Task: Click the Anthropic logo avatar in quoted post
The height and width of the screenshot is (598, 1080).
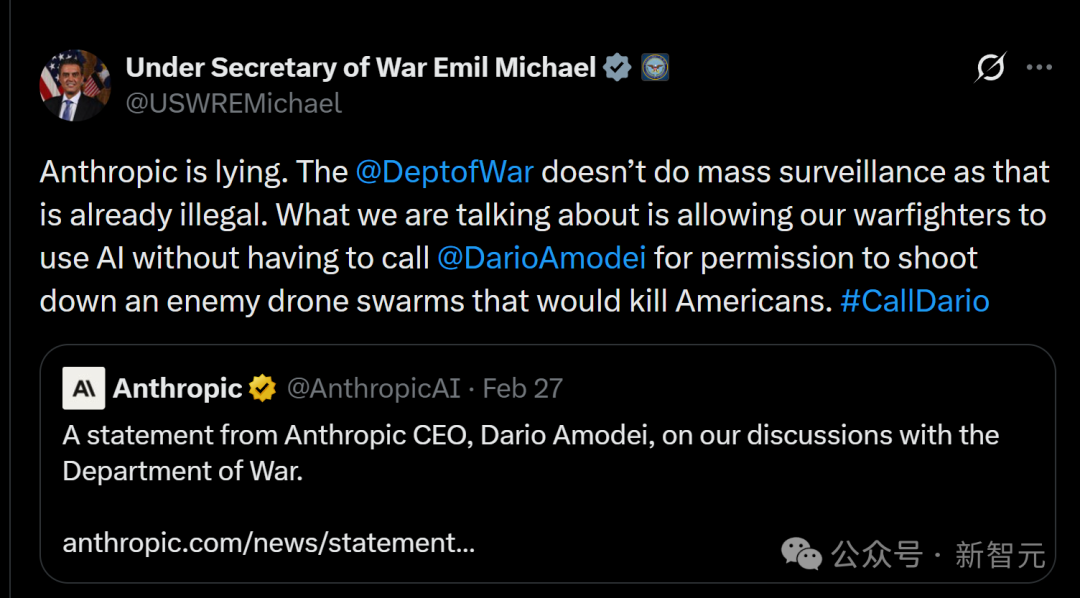Action: (x=83, y=388)
